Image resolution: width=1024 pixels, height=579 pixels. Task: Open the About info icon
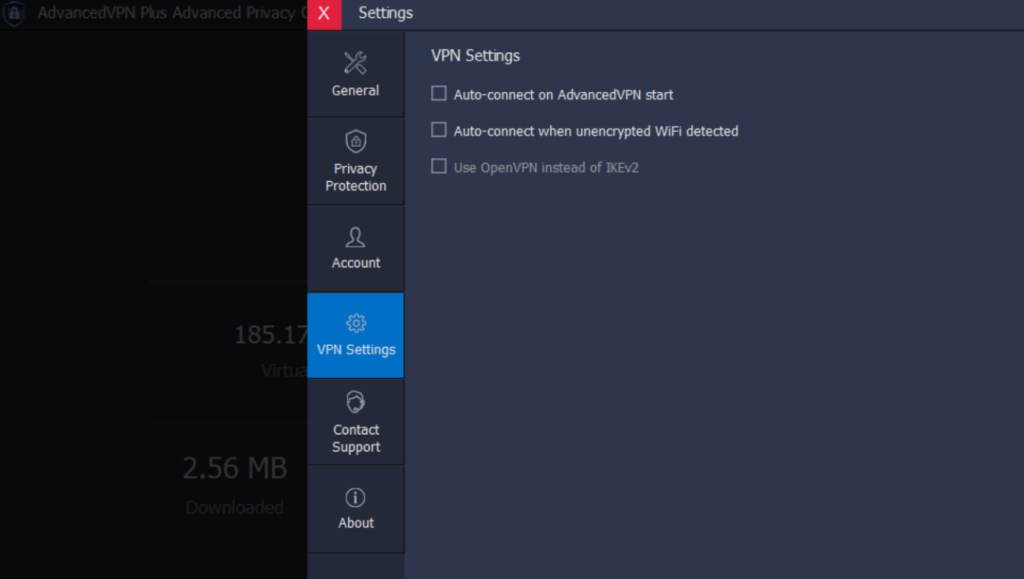[355, 497]
